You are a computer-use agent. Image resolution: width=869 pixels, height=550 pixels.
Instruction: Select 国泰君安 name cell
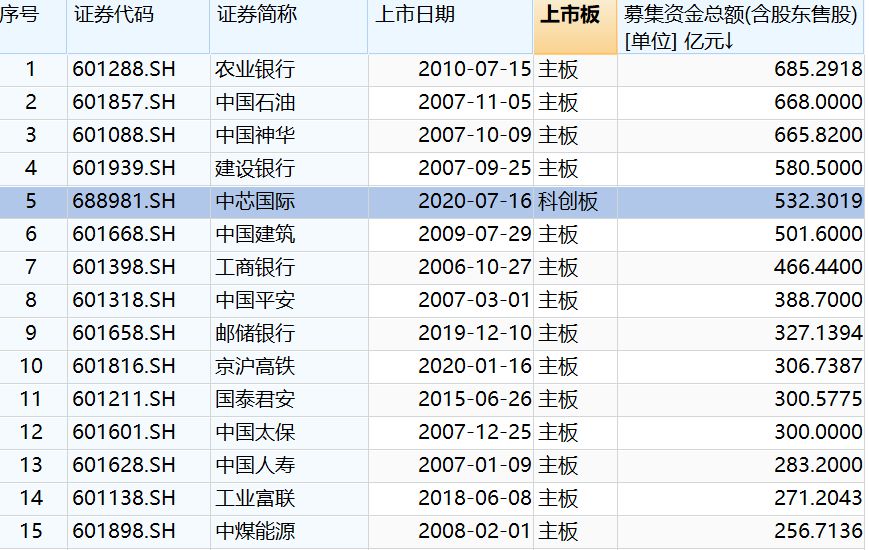pos(289,400)
